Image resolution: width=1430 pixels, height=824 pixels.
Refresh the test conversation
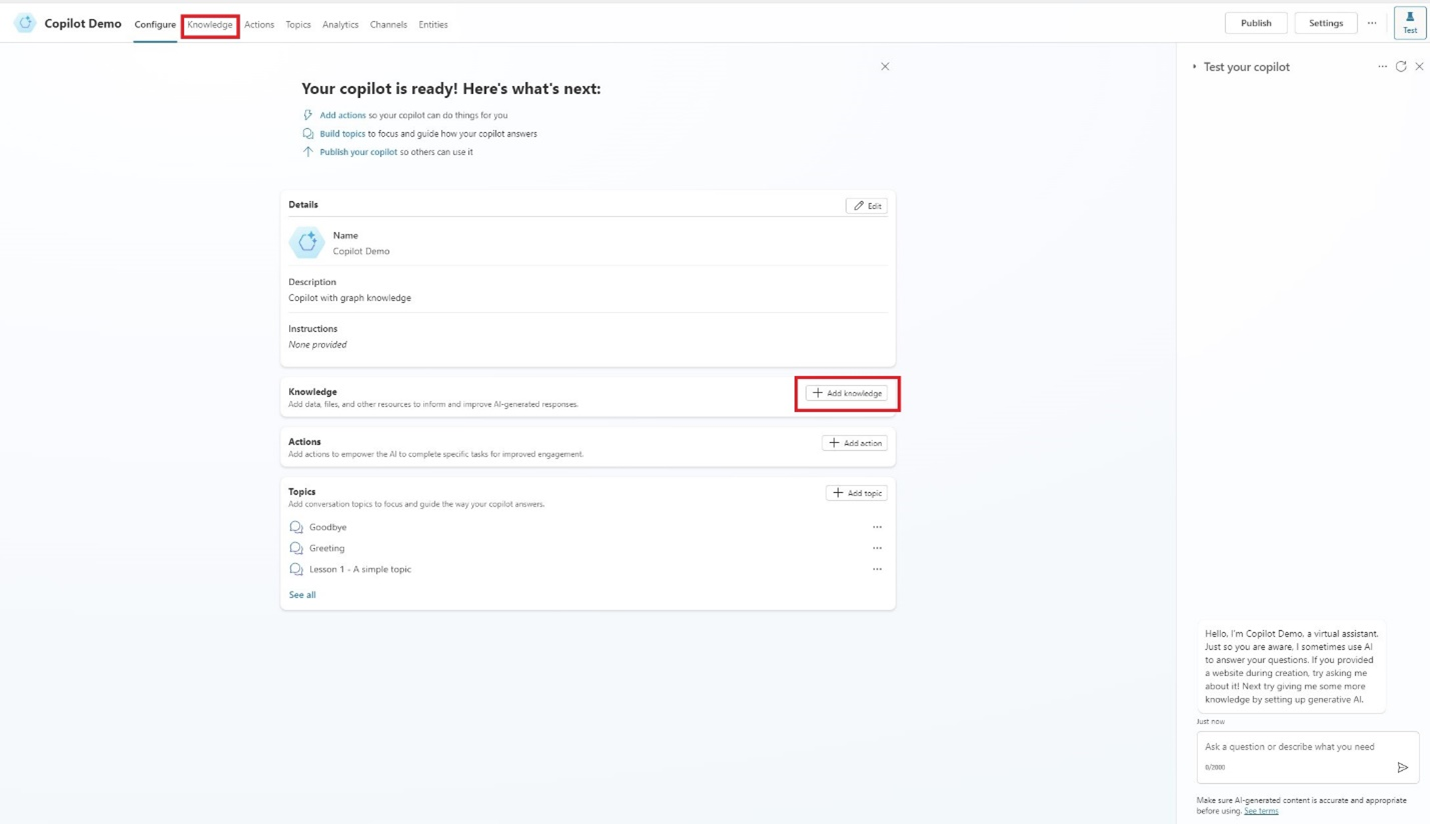click(1401, 67)
